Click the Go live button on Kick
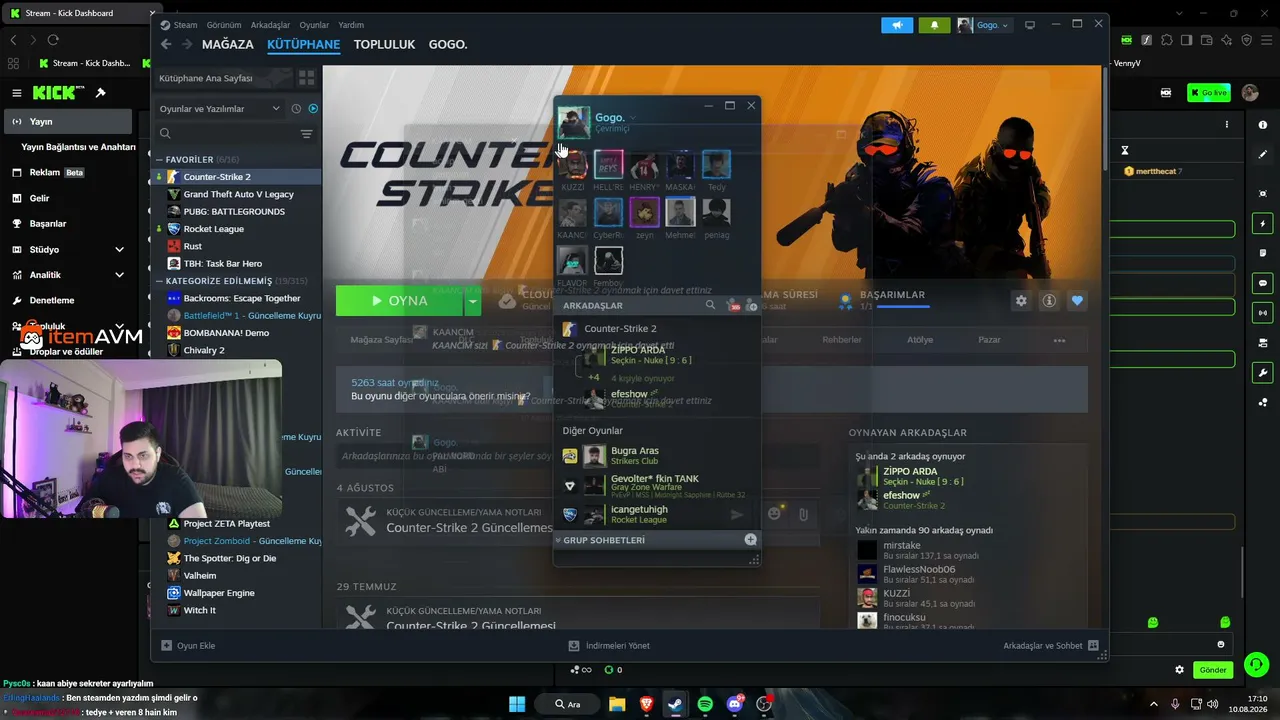The height and width of the screenshot is (720, 1280). click(1209, 92)
